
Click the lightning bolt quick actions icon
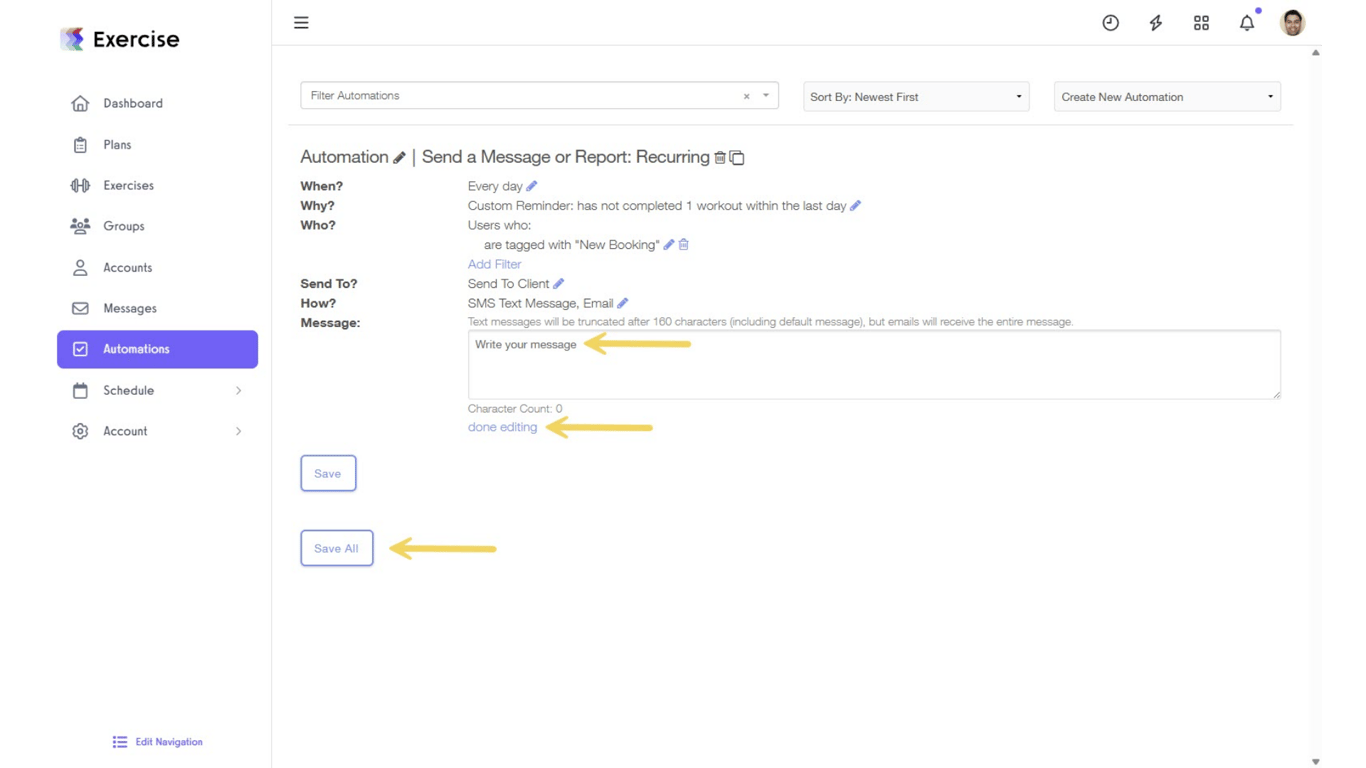[x=1156, y=23]
